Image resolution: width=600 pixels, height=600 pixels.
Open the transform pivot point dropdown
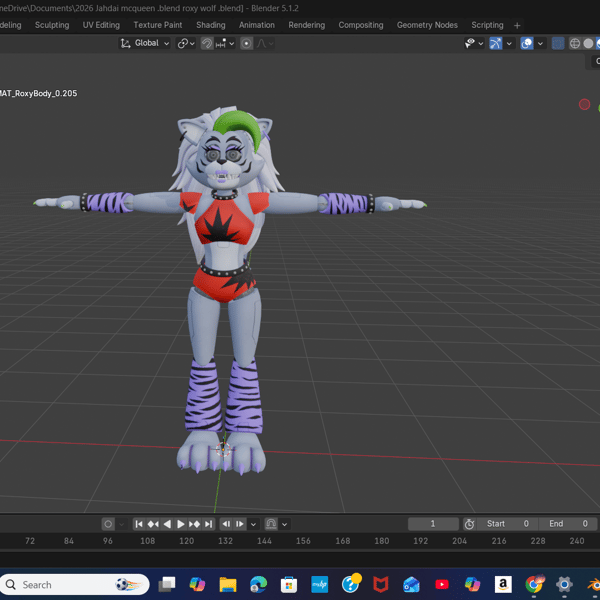[x=186, y=43]
